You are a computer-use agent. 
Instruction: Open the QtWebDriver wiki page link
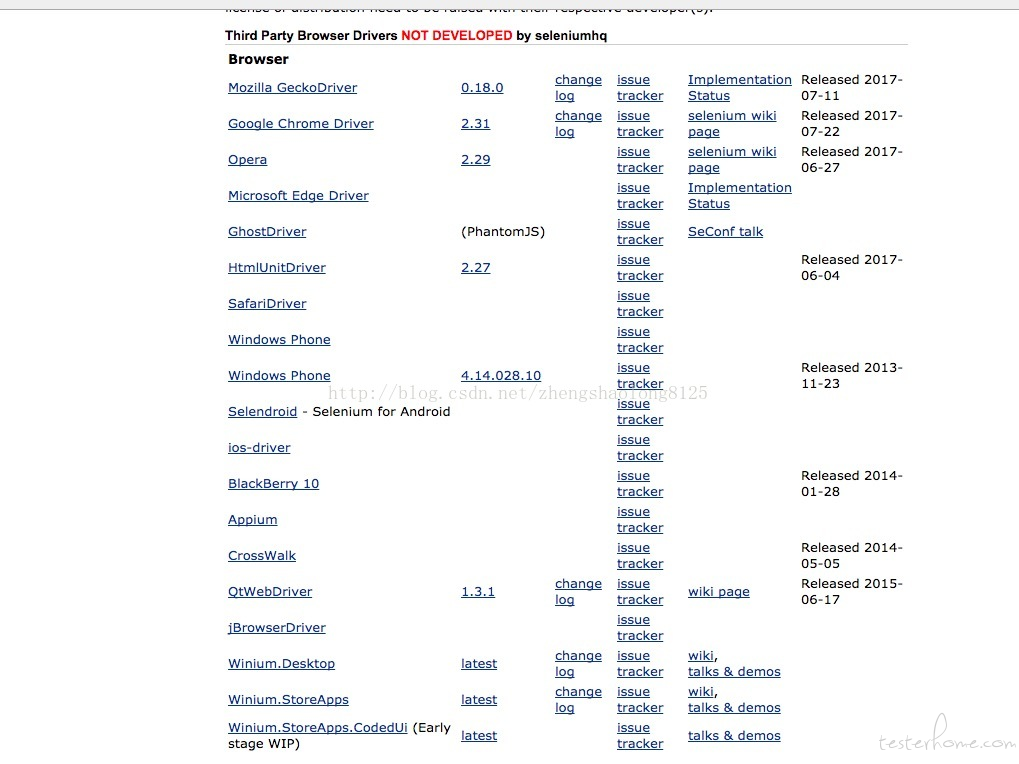(x=719, y=592)
